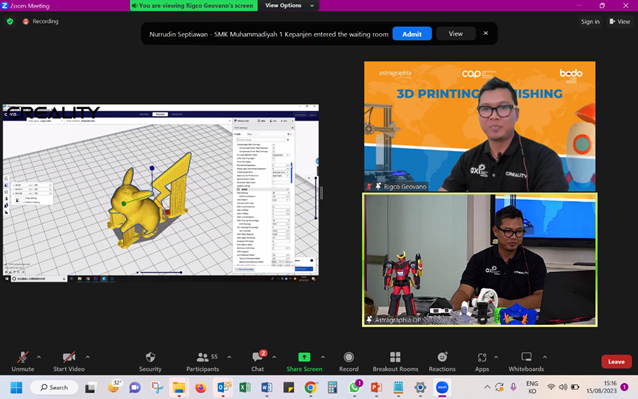This screenshot has width=638, height=399.
Task: Open Word from the taskbar
Action: click(x=267, y=388)
